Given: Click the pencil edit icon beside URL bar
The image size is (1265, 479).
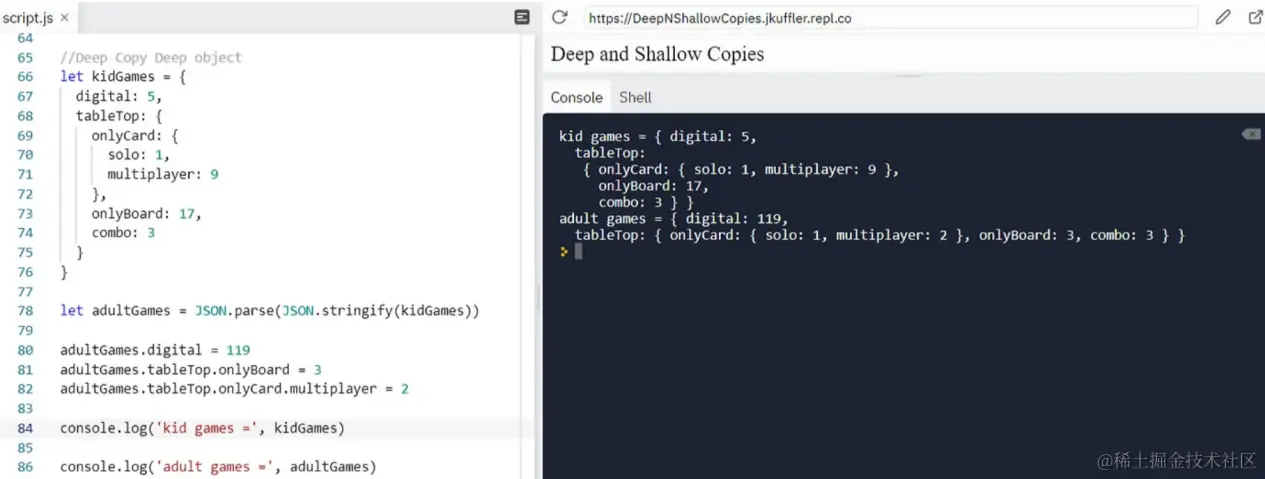Looking at the screenshot, I should coord(1222,17).
